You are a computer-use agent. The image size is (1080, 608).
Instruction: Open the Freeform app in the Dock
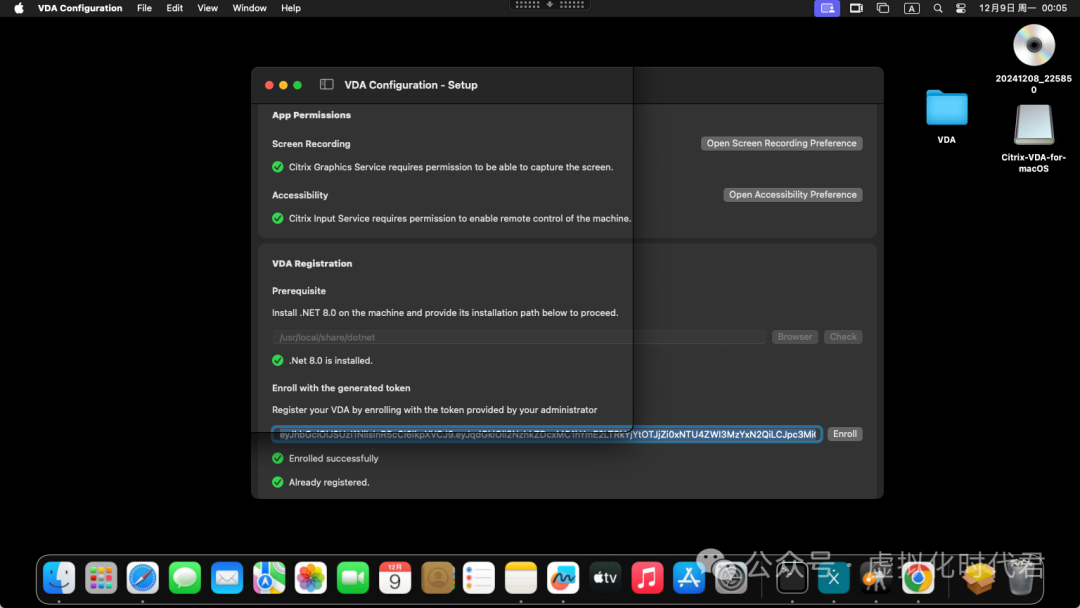coord(563,578)
